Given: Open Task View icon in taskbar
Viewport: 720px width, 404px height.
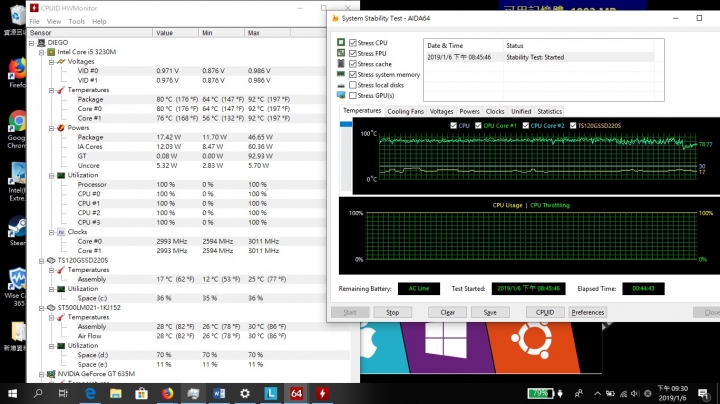Looking at the screenshot, I should coord(63,393).
